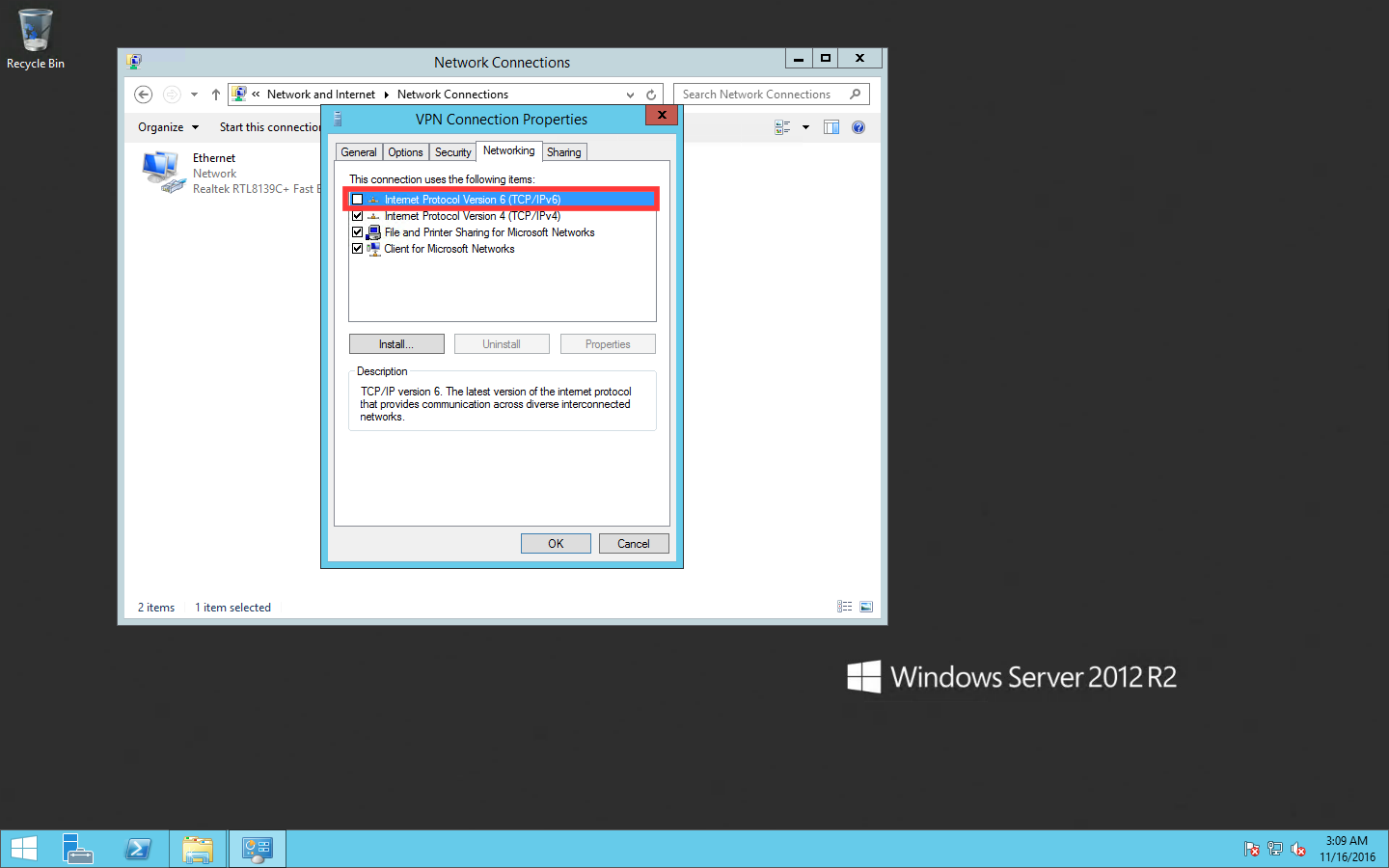Click the volume tray icon

pos(1298,849)
